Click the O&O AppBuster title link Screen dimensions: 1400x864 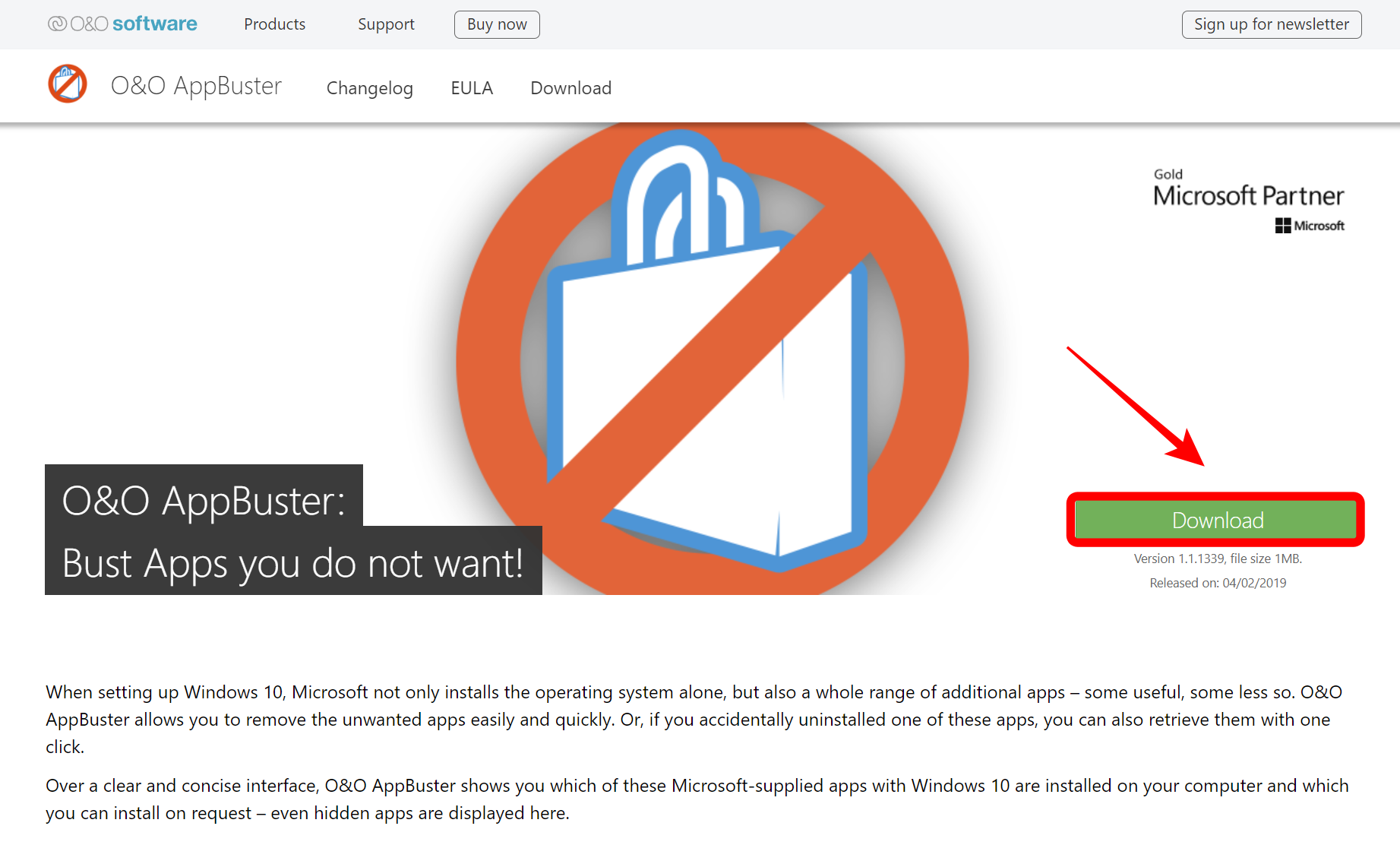coord(196,86)
